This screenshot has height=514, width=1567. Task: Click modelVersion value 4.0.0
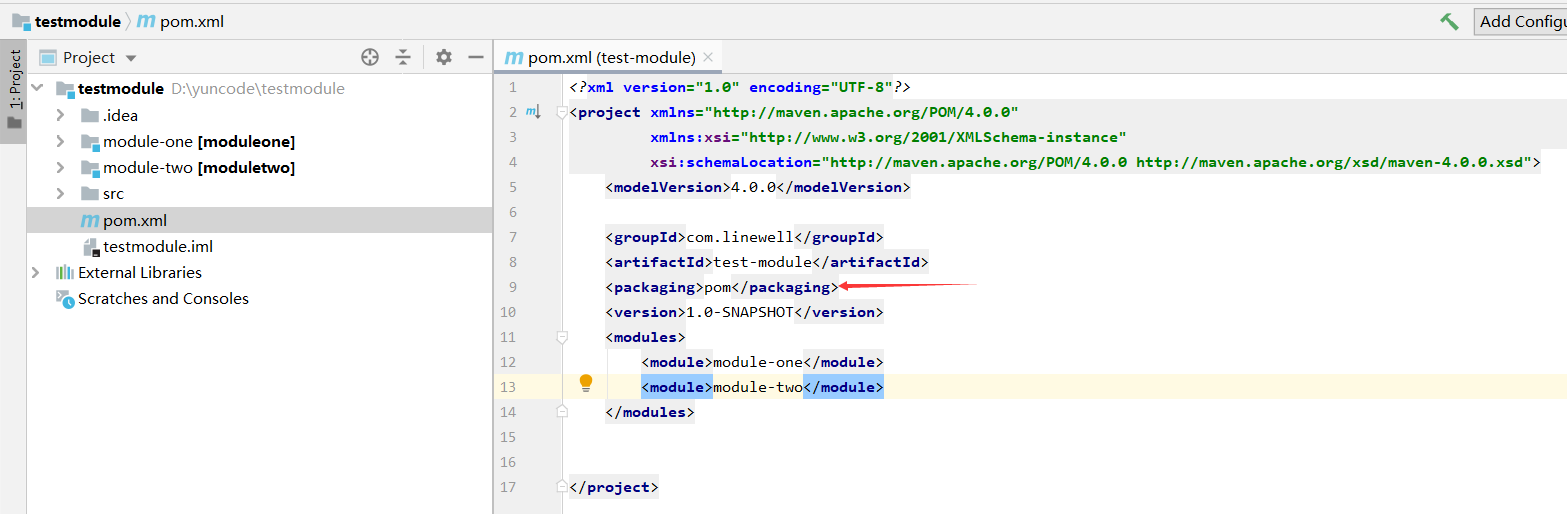(x=753, y=187)
